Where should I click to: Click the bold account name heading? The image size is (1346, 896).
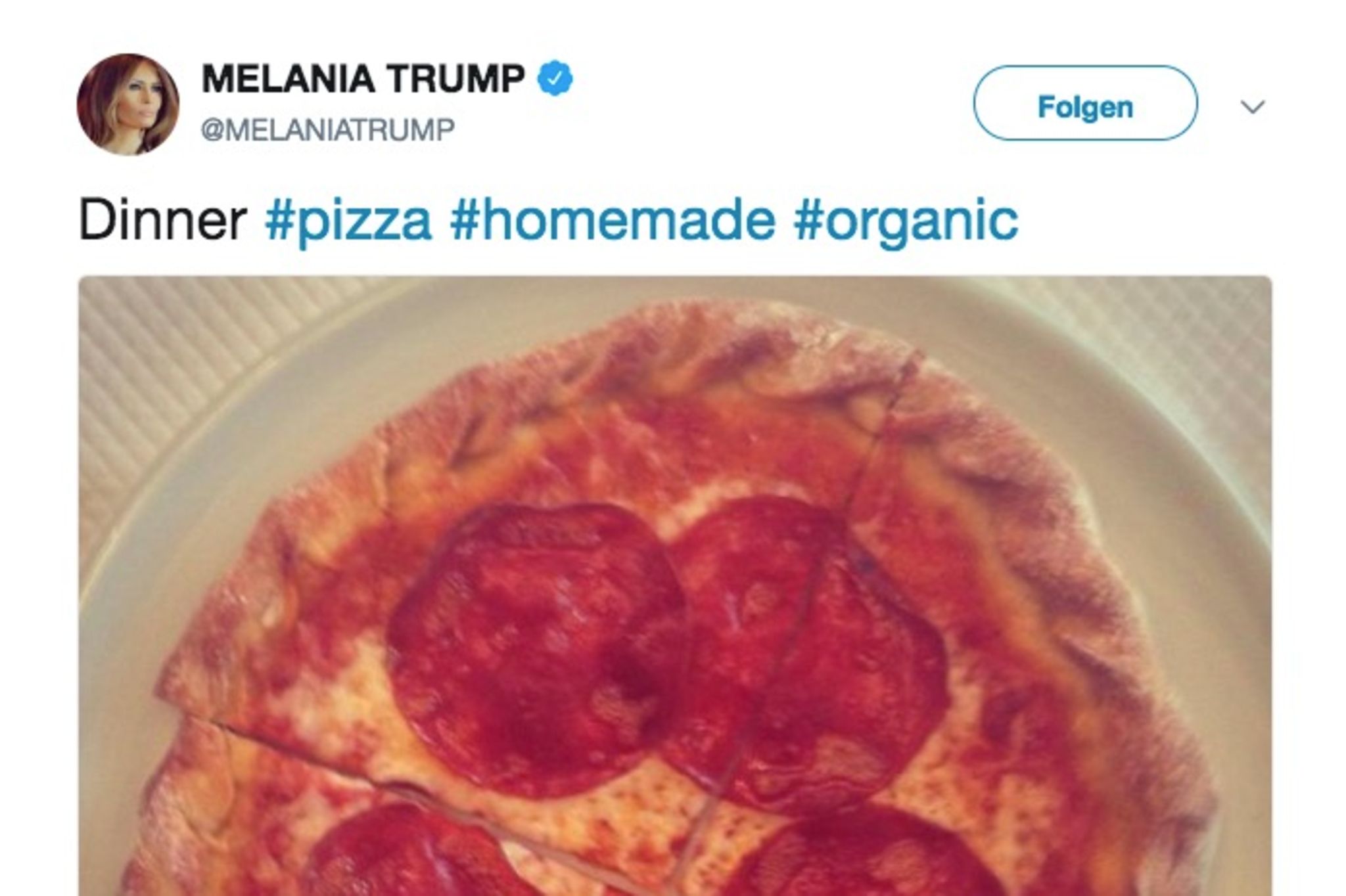pos(363,79)
